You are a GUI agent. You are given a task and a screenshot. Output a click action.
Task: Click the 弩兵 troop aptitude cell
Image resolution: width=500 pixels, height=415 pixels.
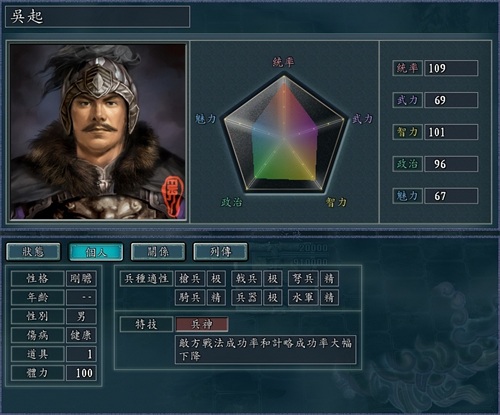coord(303,278)
